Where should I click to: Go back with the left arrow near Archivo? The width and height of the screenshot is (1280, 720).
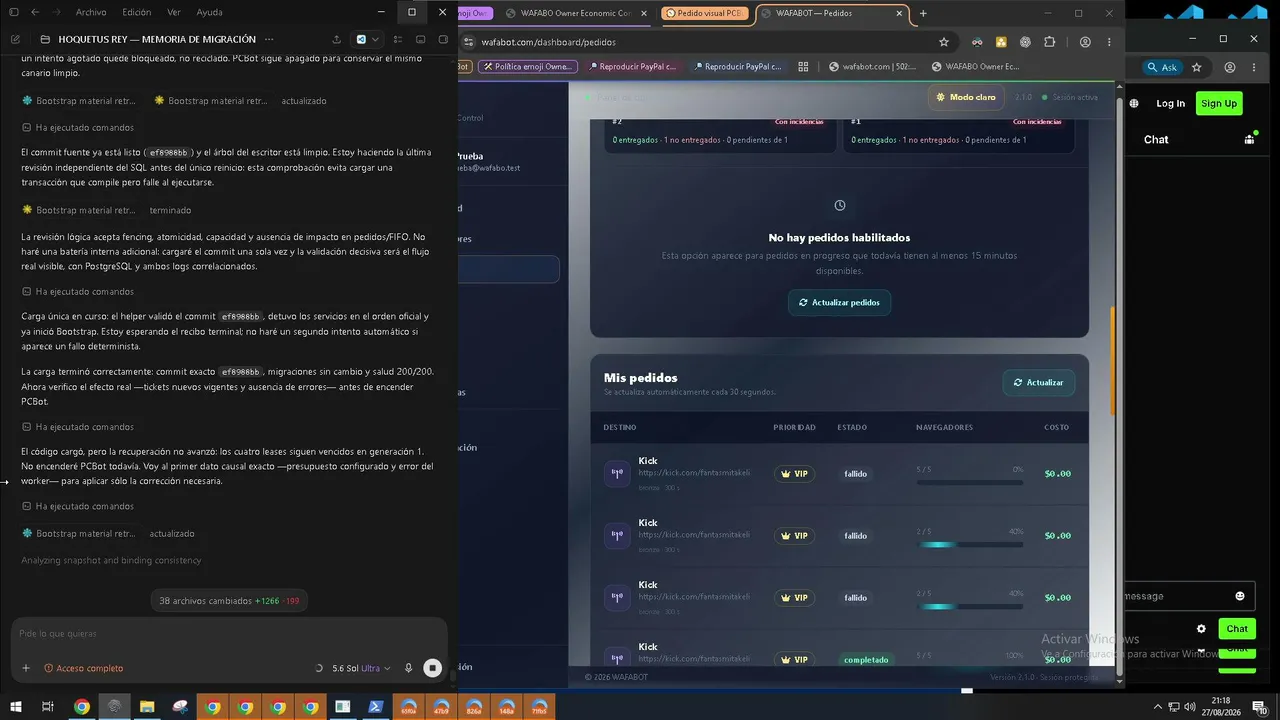pos(35,12)
